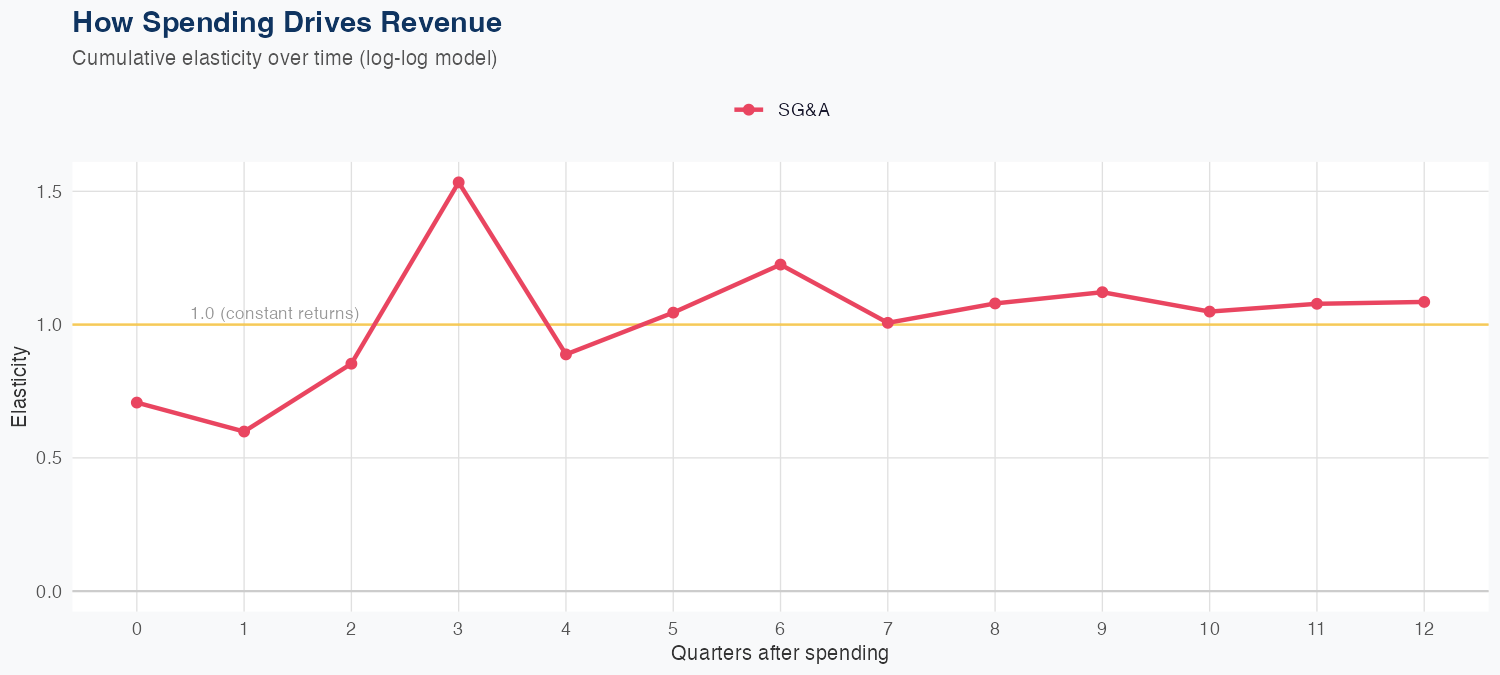This screenshot has width=1500, height=675.
Task: Click the 'Elasticity' y-axis title
Action: point(19,387)
